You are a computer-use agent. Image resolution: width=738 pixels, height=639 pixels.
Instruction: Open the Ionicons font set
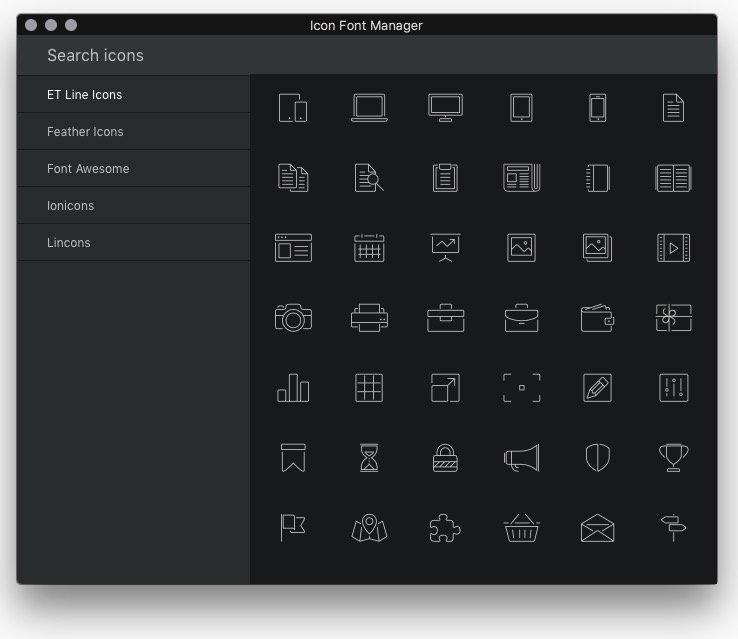tap(133, 206)
